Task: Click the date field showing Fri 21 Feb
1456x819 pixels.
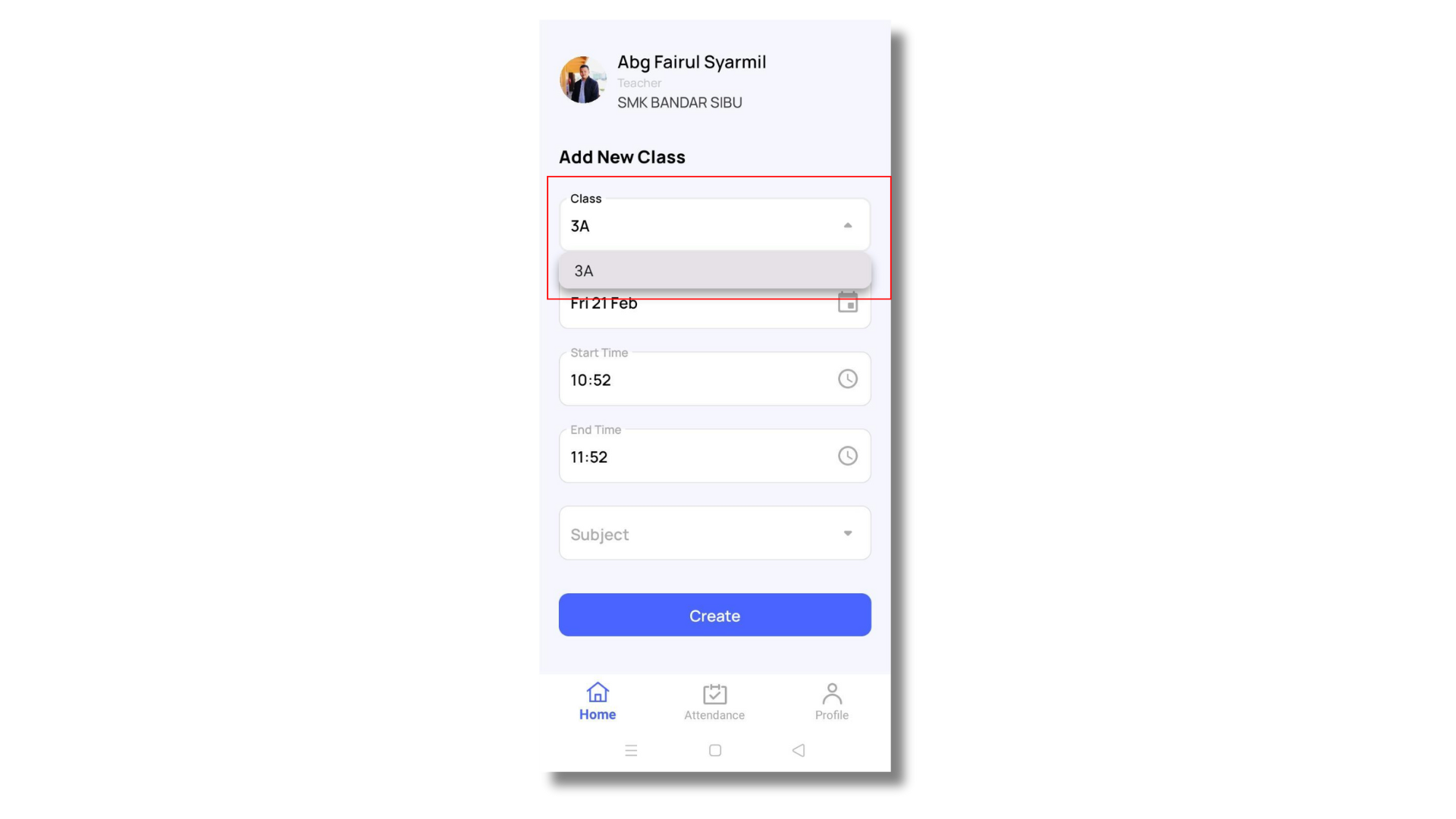Action: point(714,307)
